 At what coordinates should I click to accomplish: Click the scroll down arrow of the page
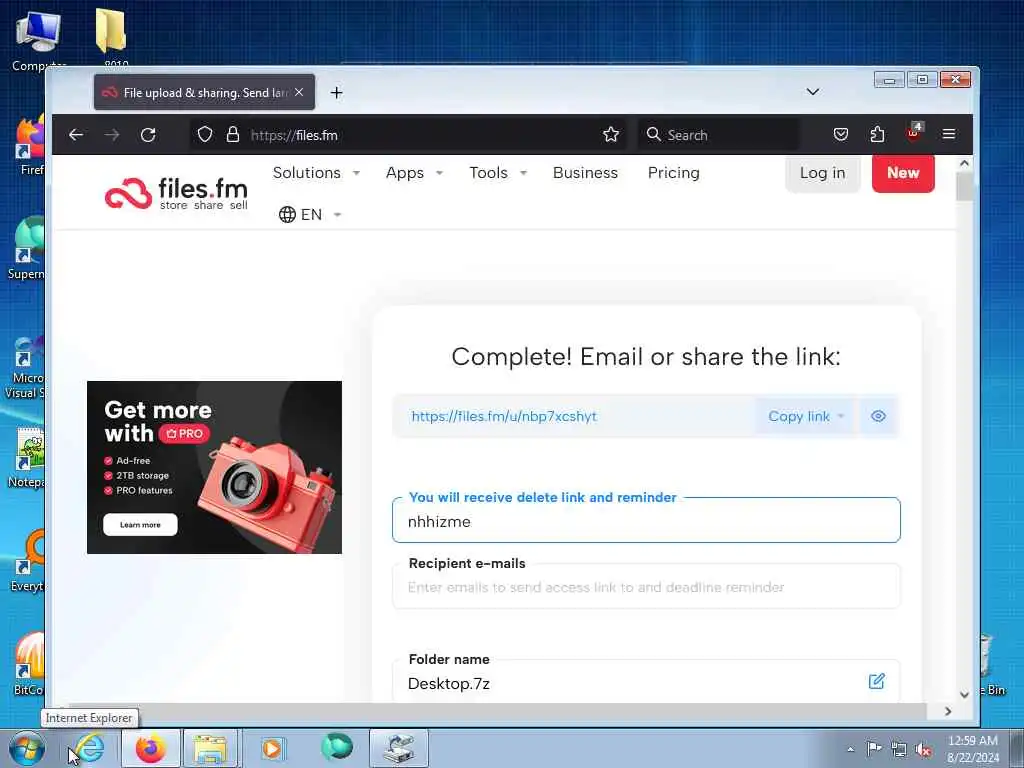pyautogui.click(x=964, y=694)
